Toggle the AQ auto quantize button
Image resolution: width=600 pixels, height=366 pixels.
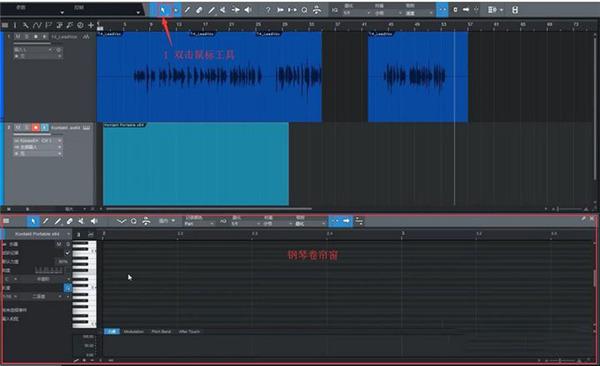[223, 221]
